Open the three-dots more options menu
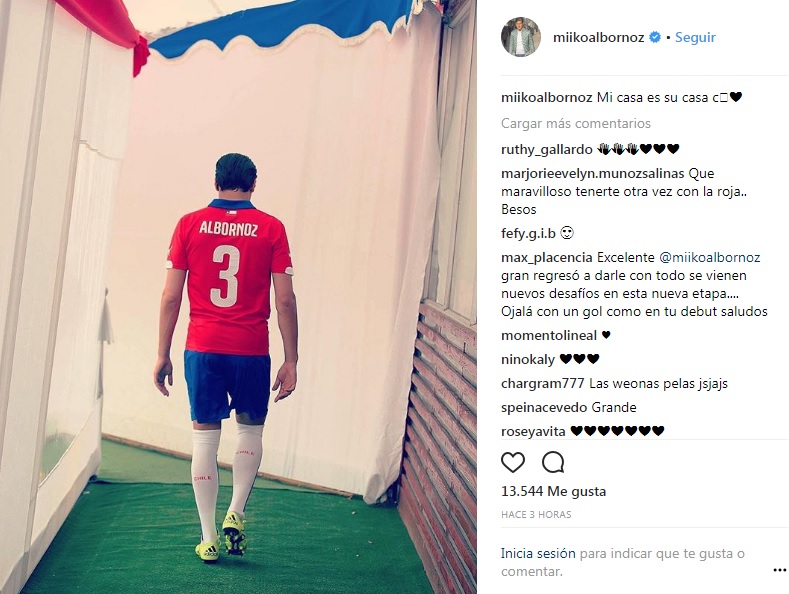Image resolution: width=789 pixels, height=594 pixels. (x=779, y=570)
